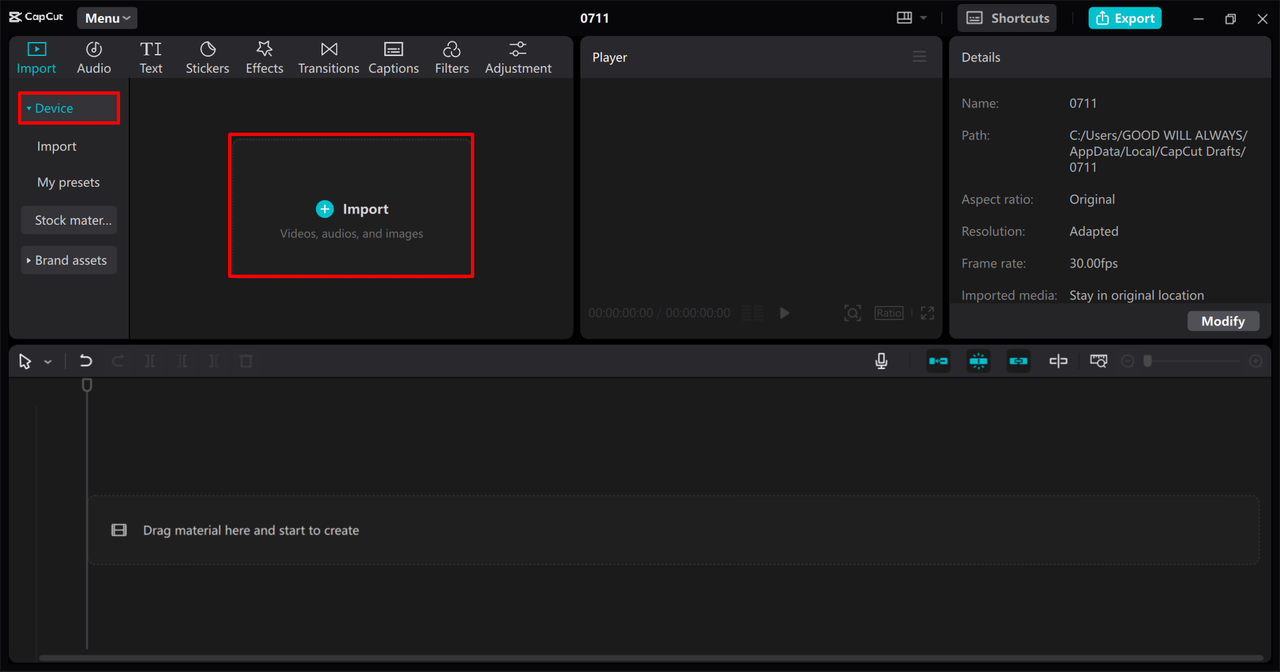Toggle main track magnet
The height and width of the screenshot is (672, 1280).
pyautogui.click(x=938, y=361)
